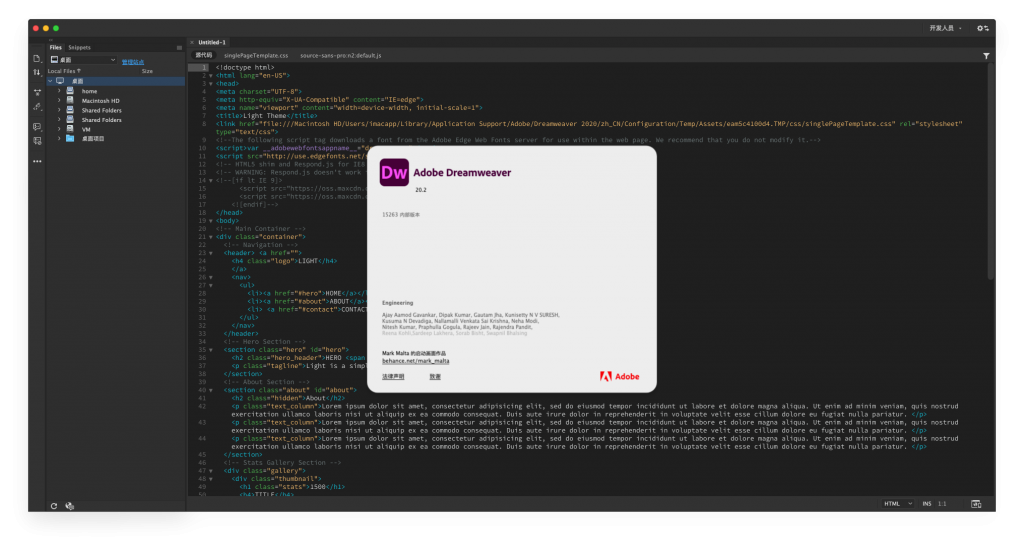
Task: Select the 源代码 source code tab
Action: pos(204,55)
